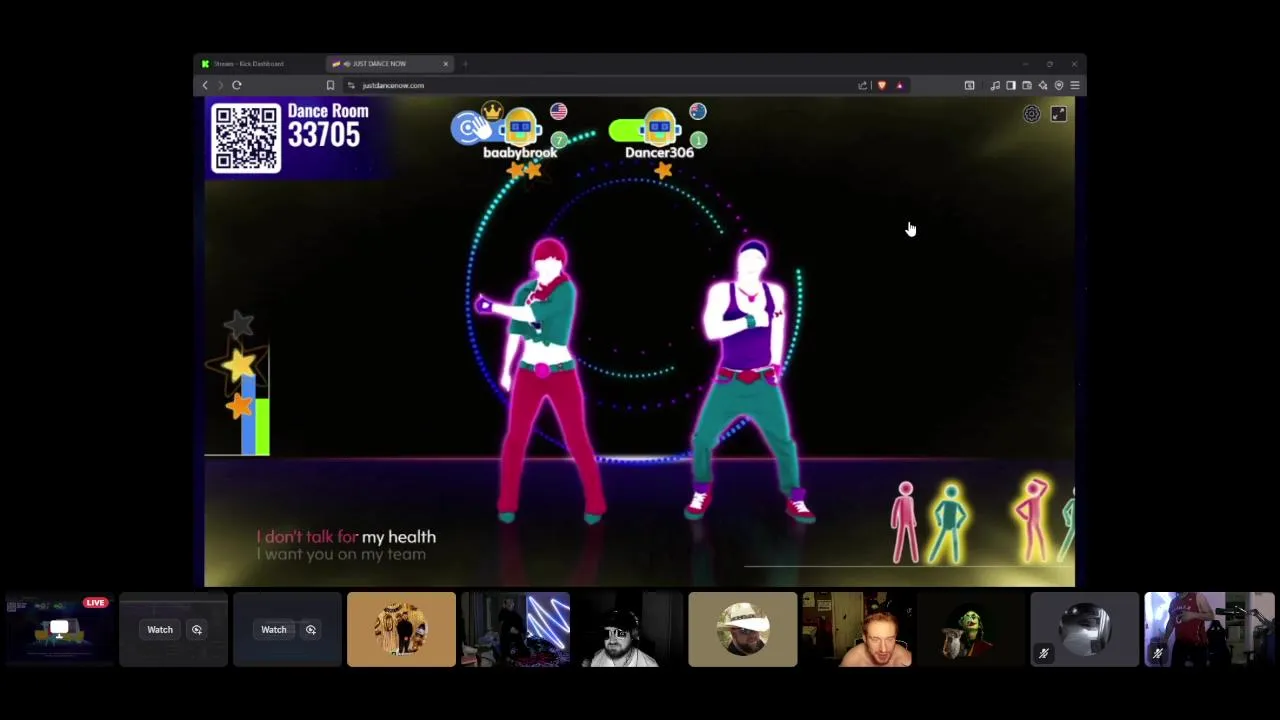The image size is (1280, 720).
Task: Open the webcam tile with neon lights
Action: [x=515, y=629]
